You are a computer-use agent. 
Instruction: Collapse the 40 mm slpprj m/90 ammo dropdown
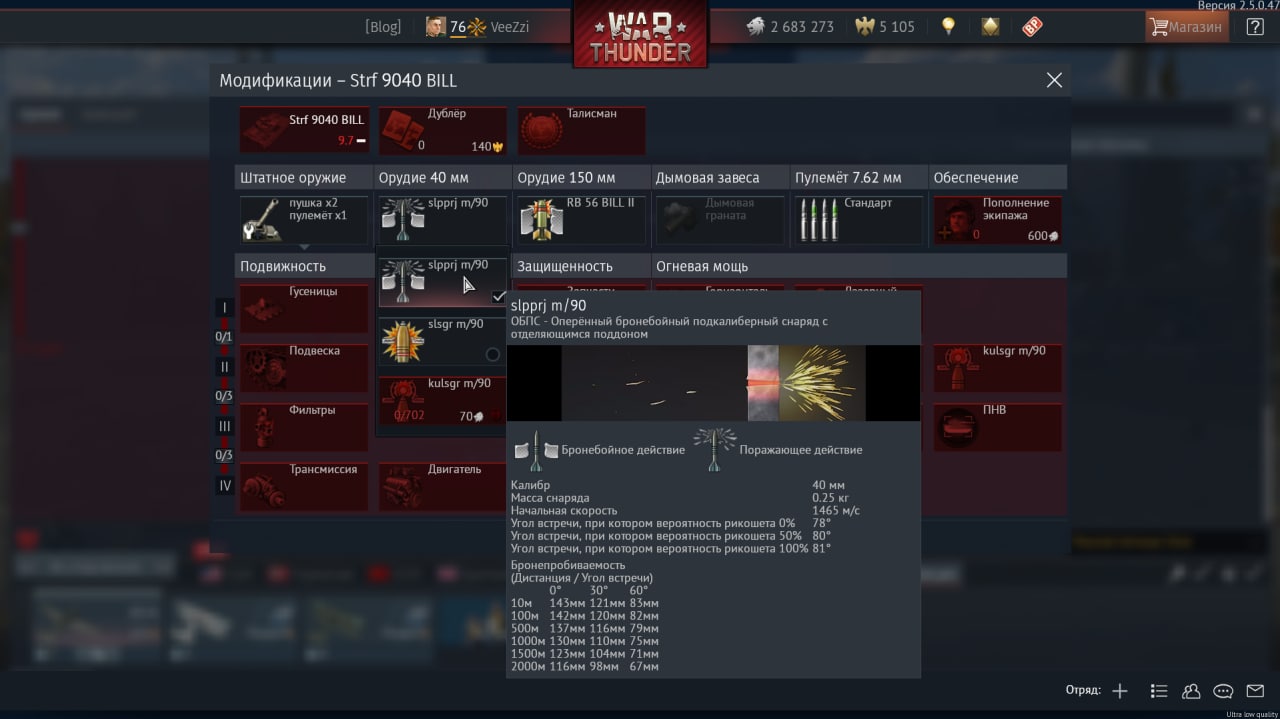(x=442, y=220)
